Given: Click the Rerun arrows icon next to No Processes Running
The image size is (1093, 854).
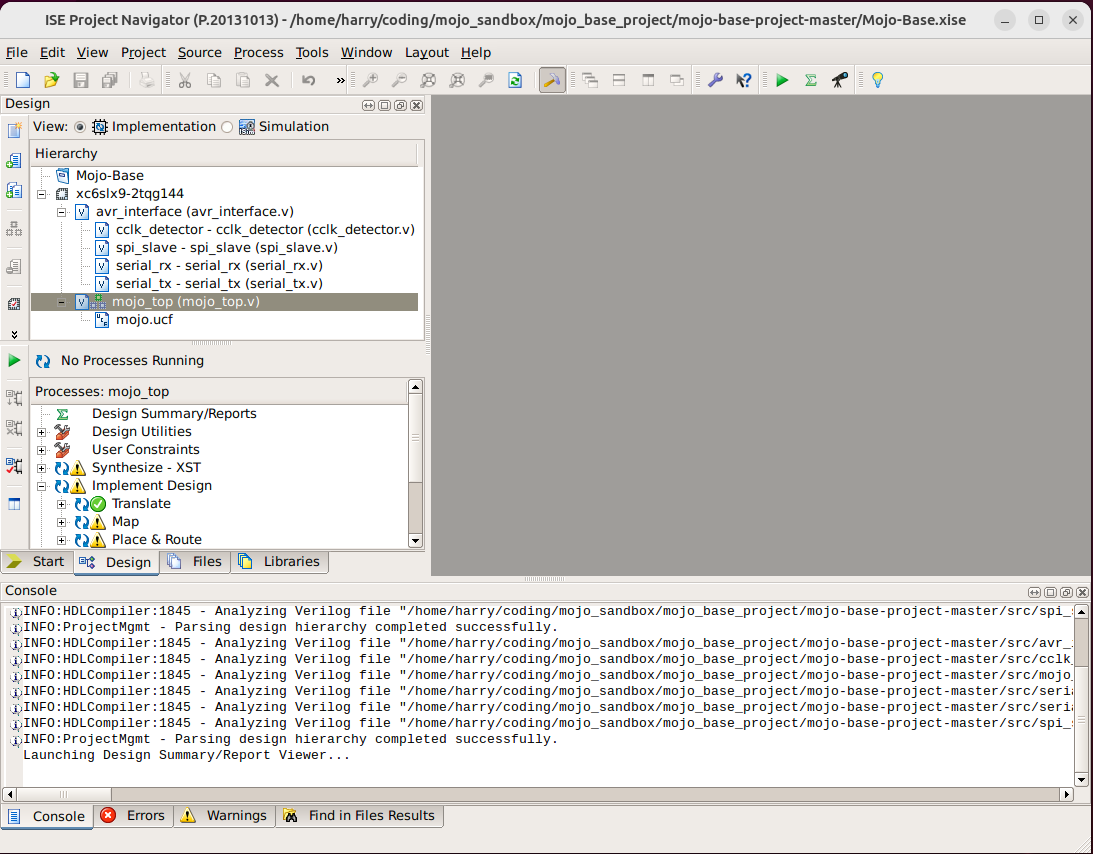Looking at the screenshot, I should pyautogui.click(x=43, y=361).
